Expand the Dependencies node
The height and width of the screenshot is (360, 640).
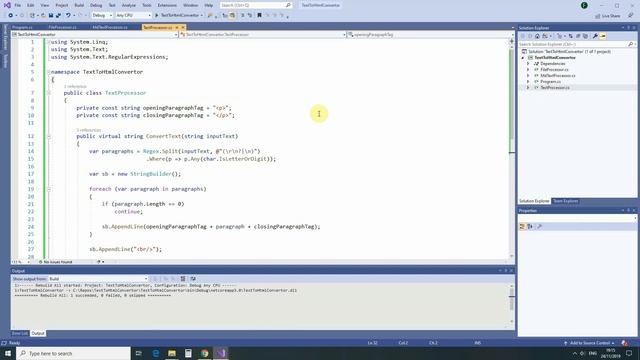[528, 64]
